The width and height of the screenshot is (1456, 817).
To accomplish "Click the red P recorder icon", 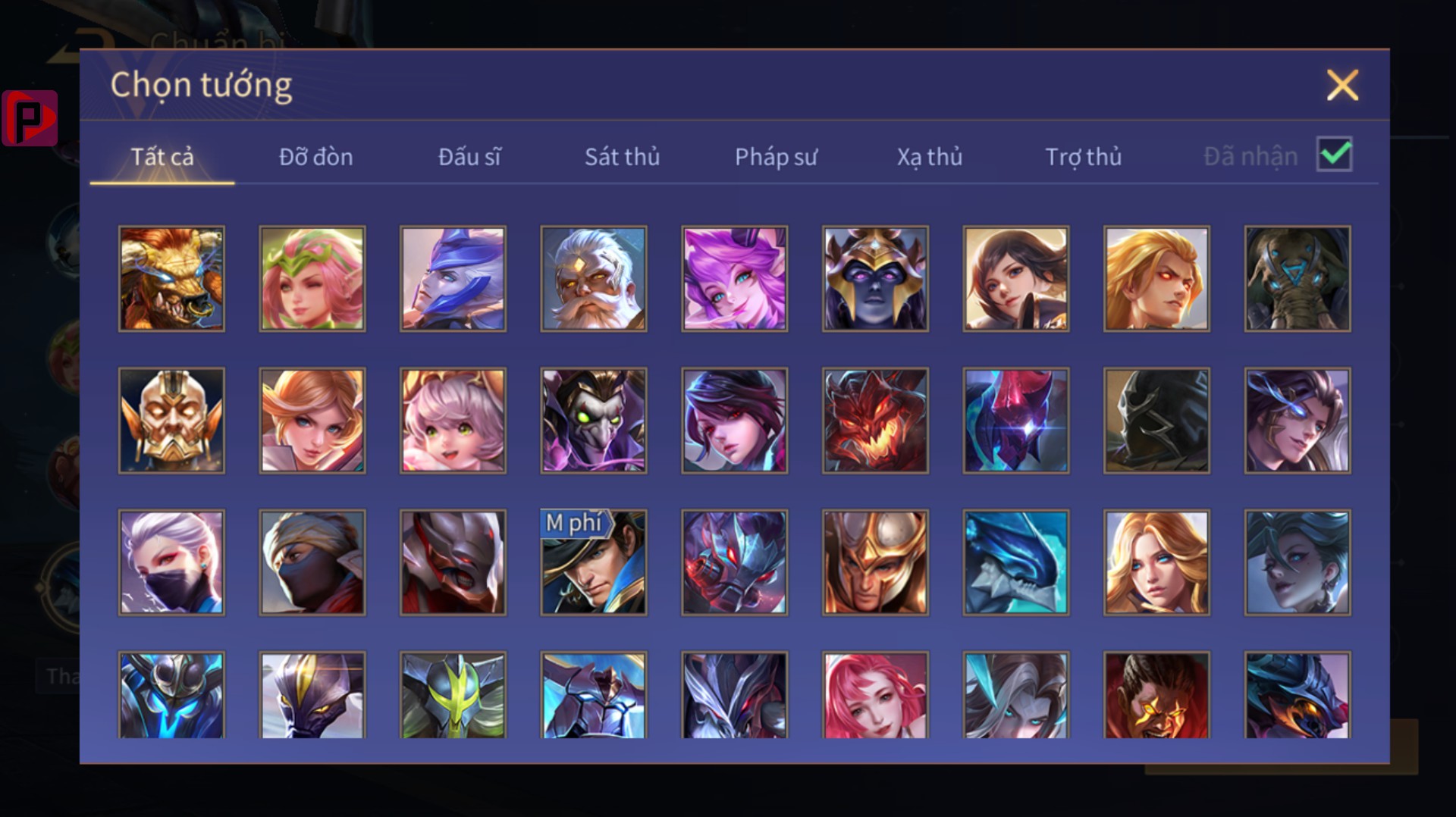I will click(30, 118).
